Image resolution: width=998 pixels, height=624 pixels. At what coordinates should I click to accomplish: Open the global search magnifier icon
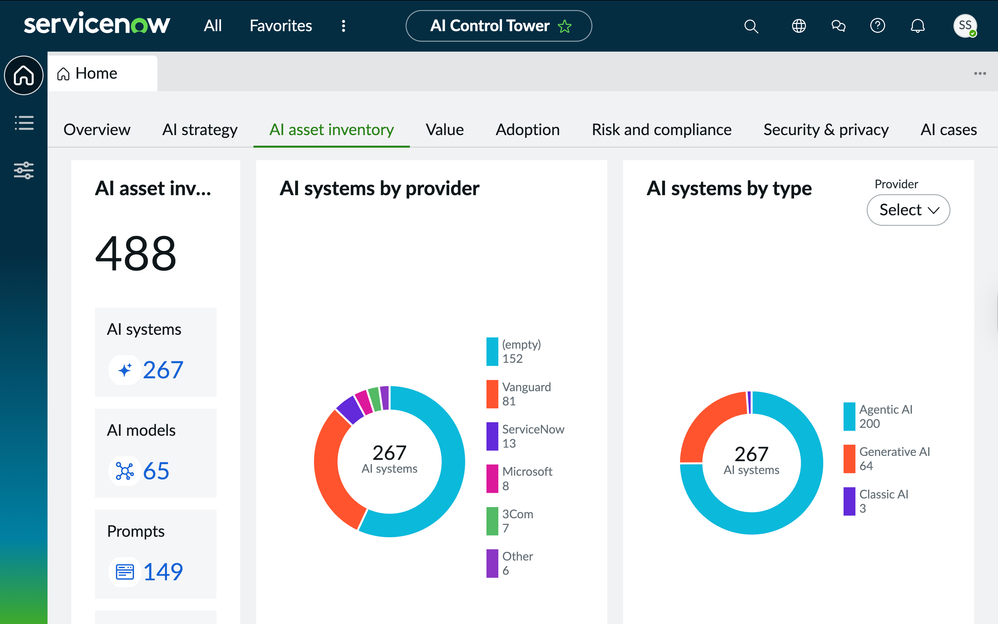pyautogui.click(x=751, y=26)
